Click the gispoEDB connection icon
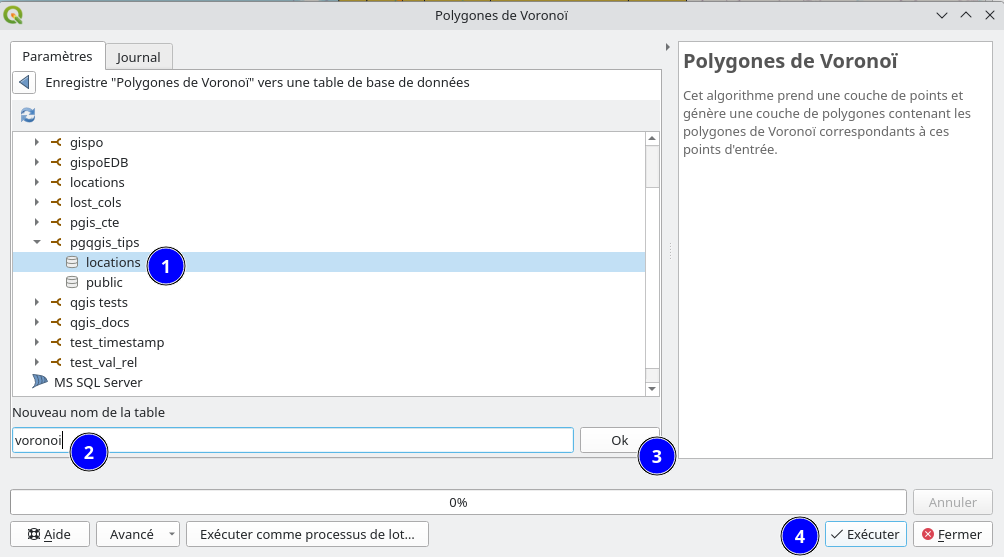Image resolution: width=1004 pixels, height=557 pixels. click(56, 162)
